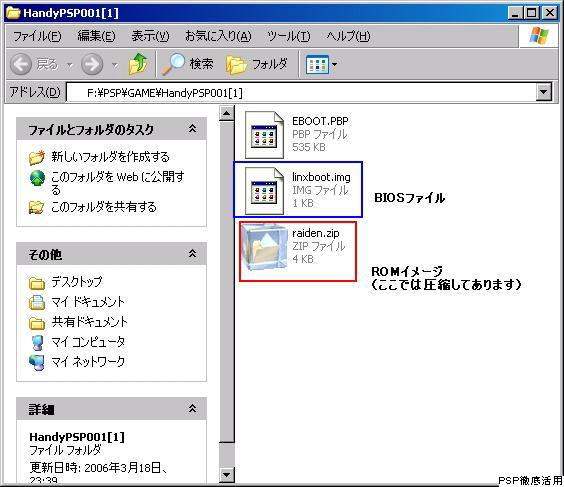Open the ツール(T) menu

289,36
